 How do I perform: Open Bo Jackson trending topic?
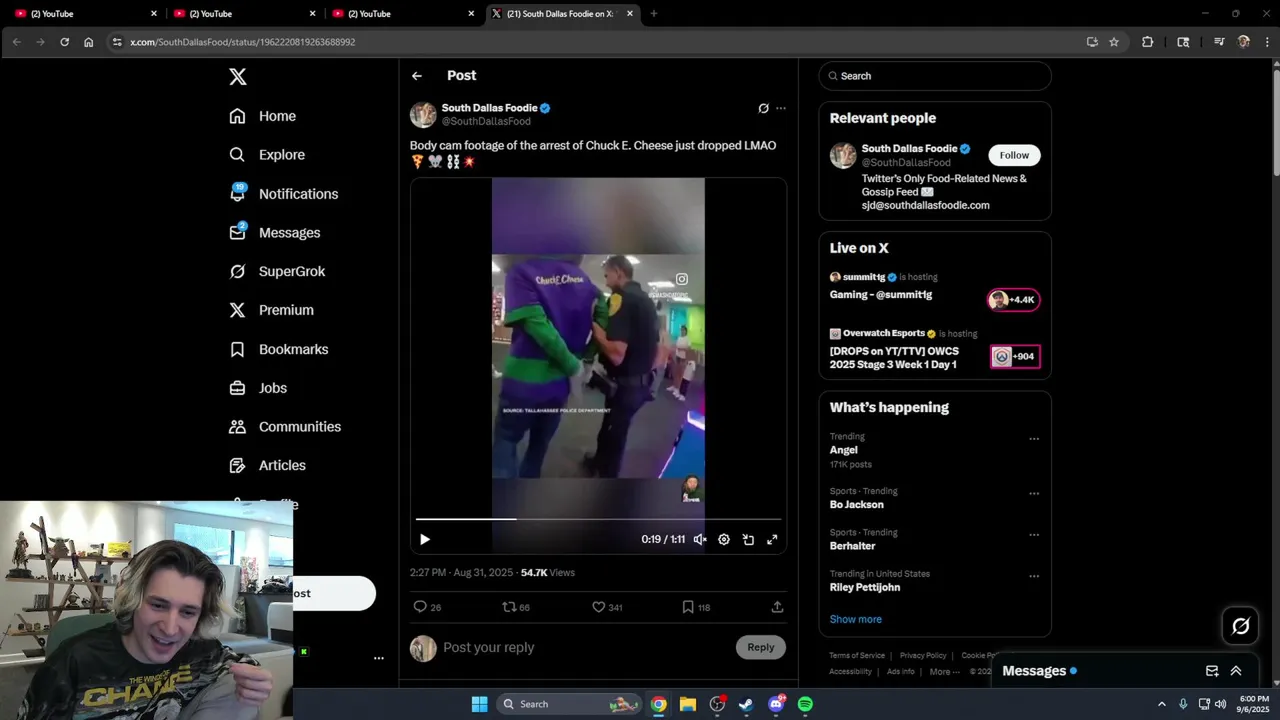pos(856,505)
